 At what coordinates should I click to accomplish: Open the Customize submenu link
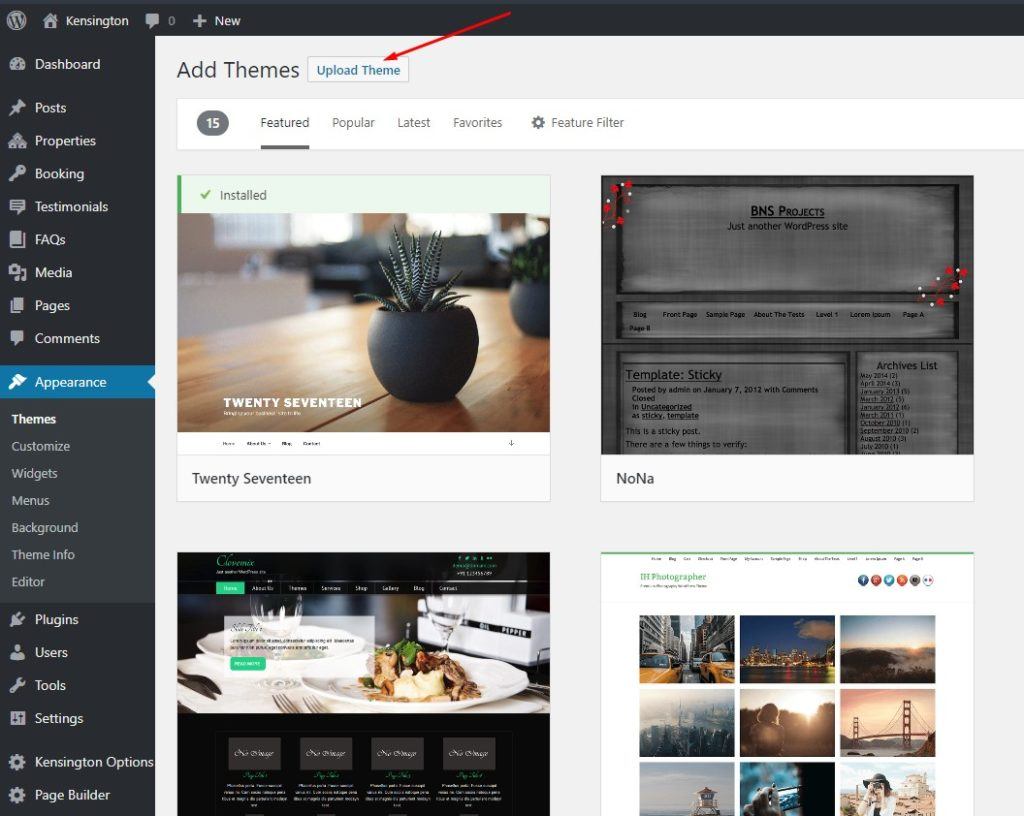(x=40, y=447)
